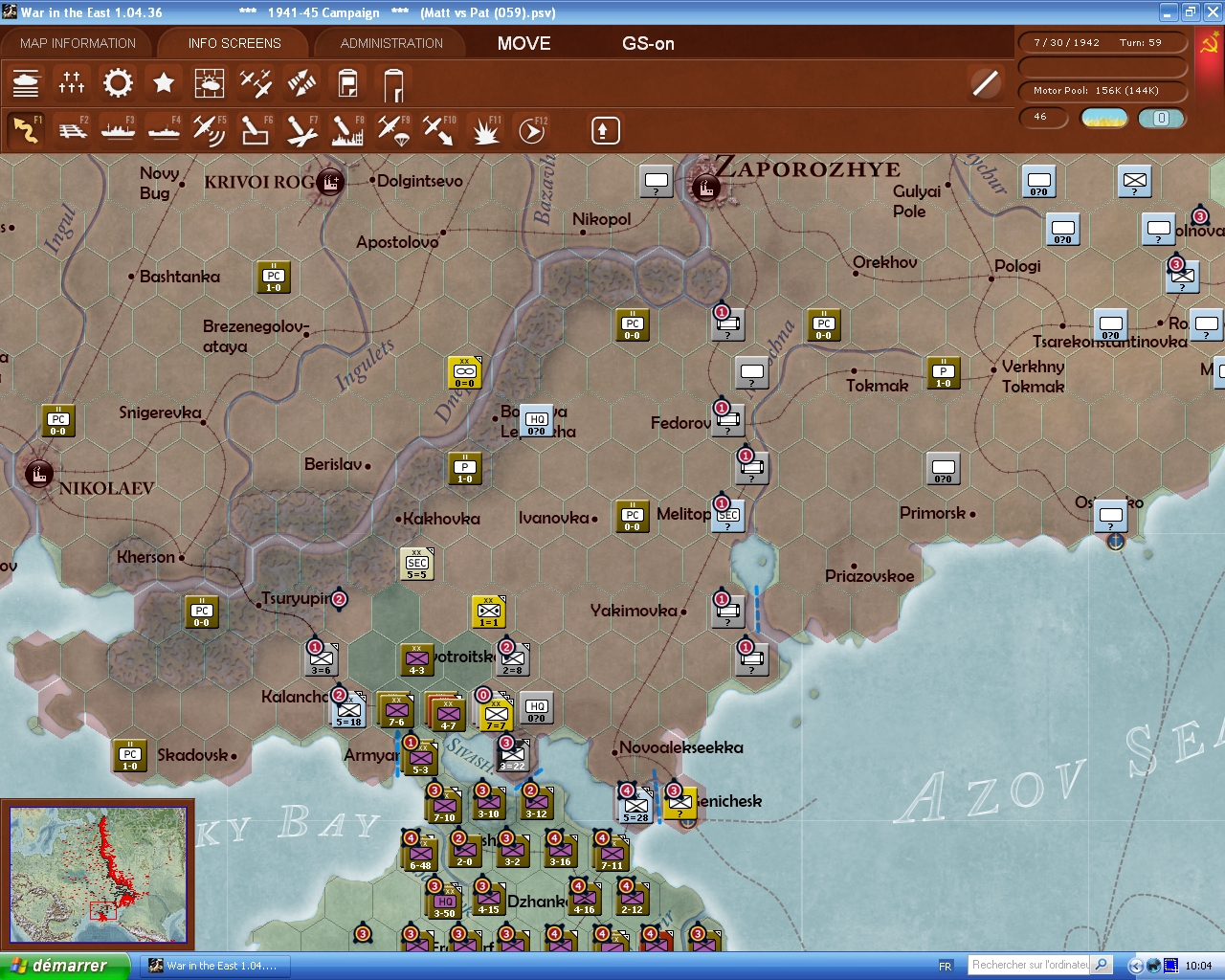Select F4 amphibious transport mode
The image size is (1225, 980).
coord(164,130)
